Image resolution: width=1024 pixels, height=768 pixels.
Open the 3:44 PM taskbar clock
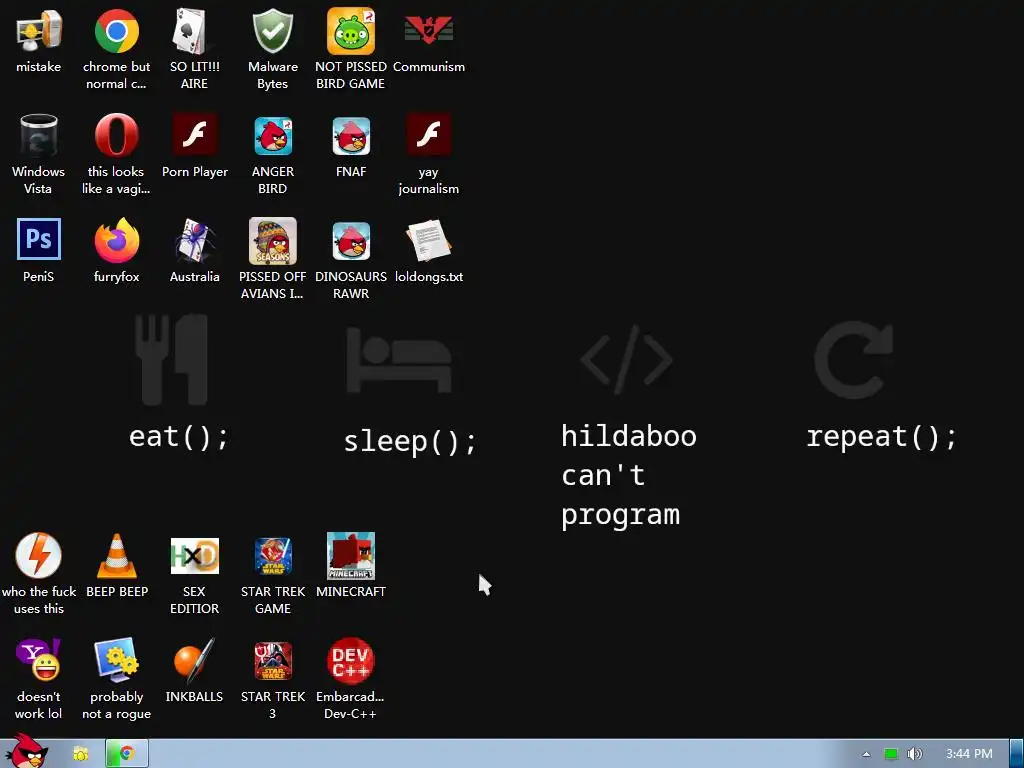(969, 754)
